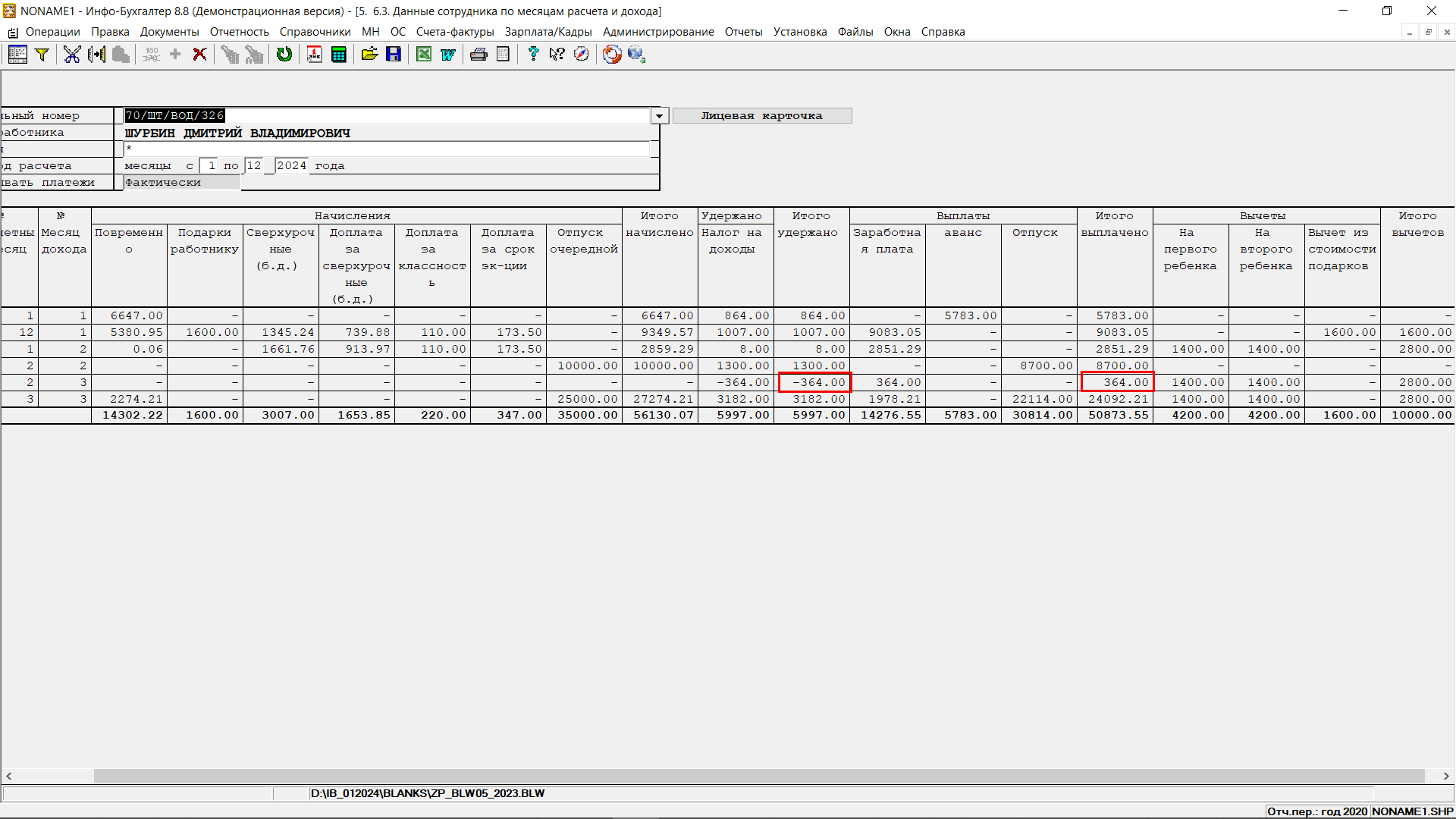The image size is (1456, 819).
Task: Click the Фактически payment mode field
Action: [182, 183]
